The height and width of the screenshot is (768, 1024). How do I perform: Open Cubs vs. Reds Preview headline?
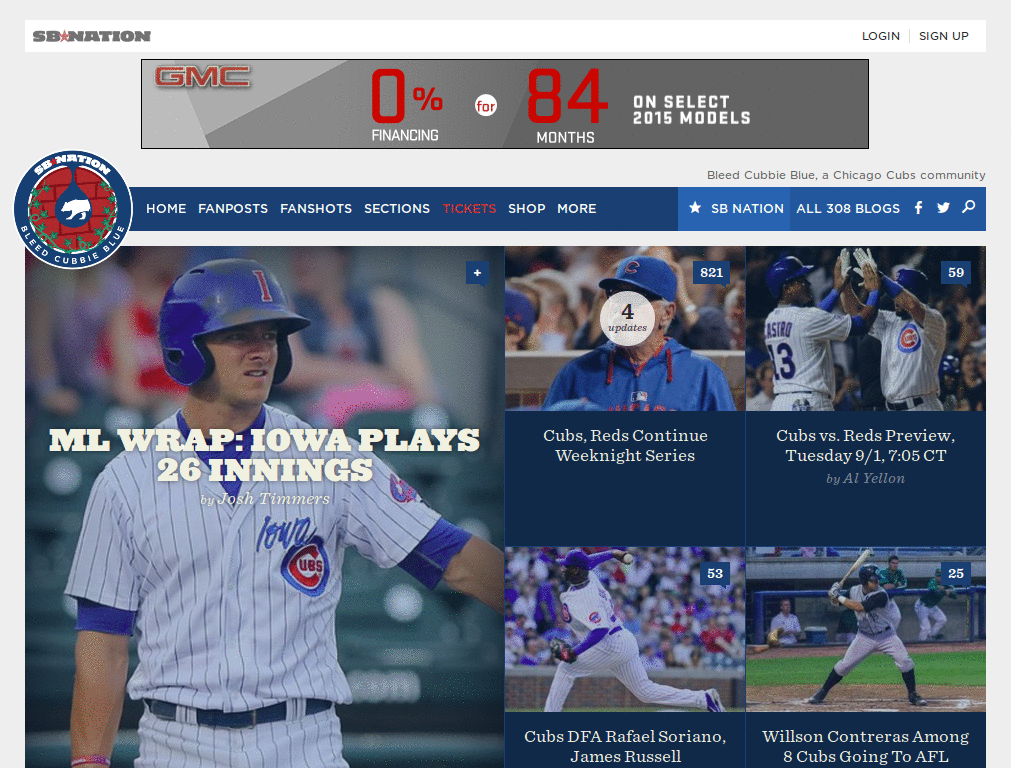coord(865,445)
